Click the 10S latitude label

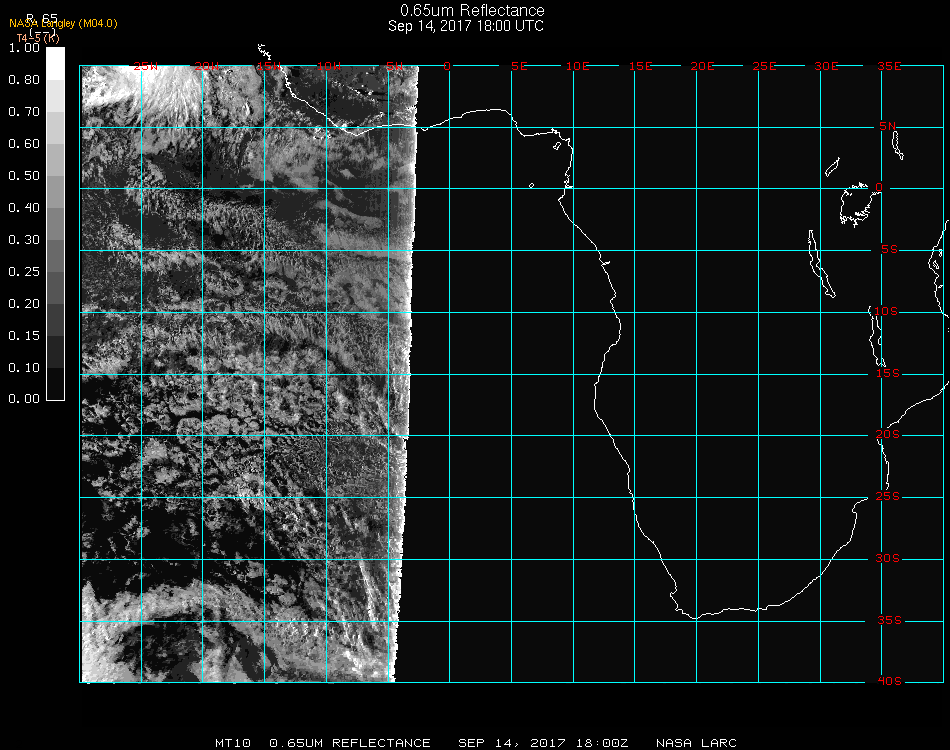[x=886, y=311]
